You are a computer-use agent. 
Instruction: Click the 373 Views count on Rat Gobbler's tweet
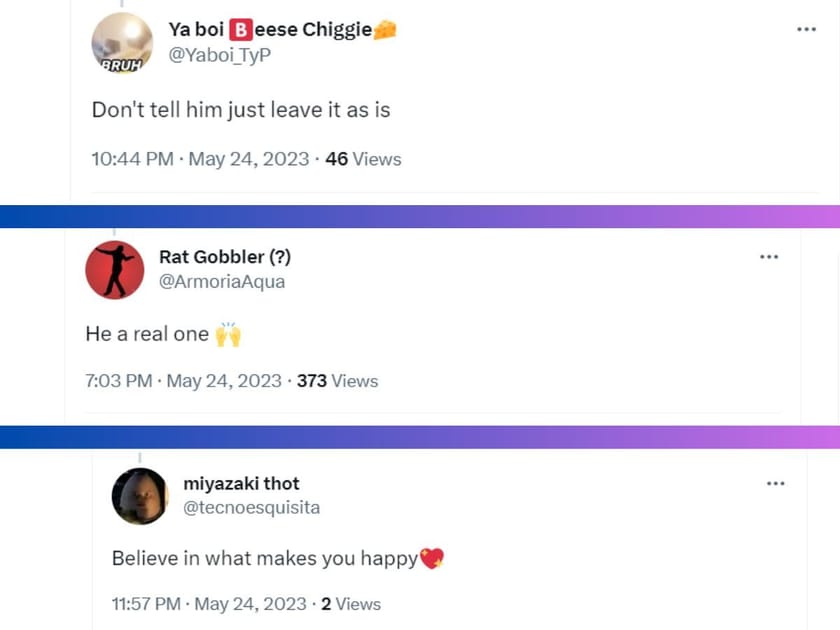[340, 381]
